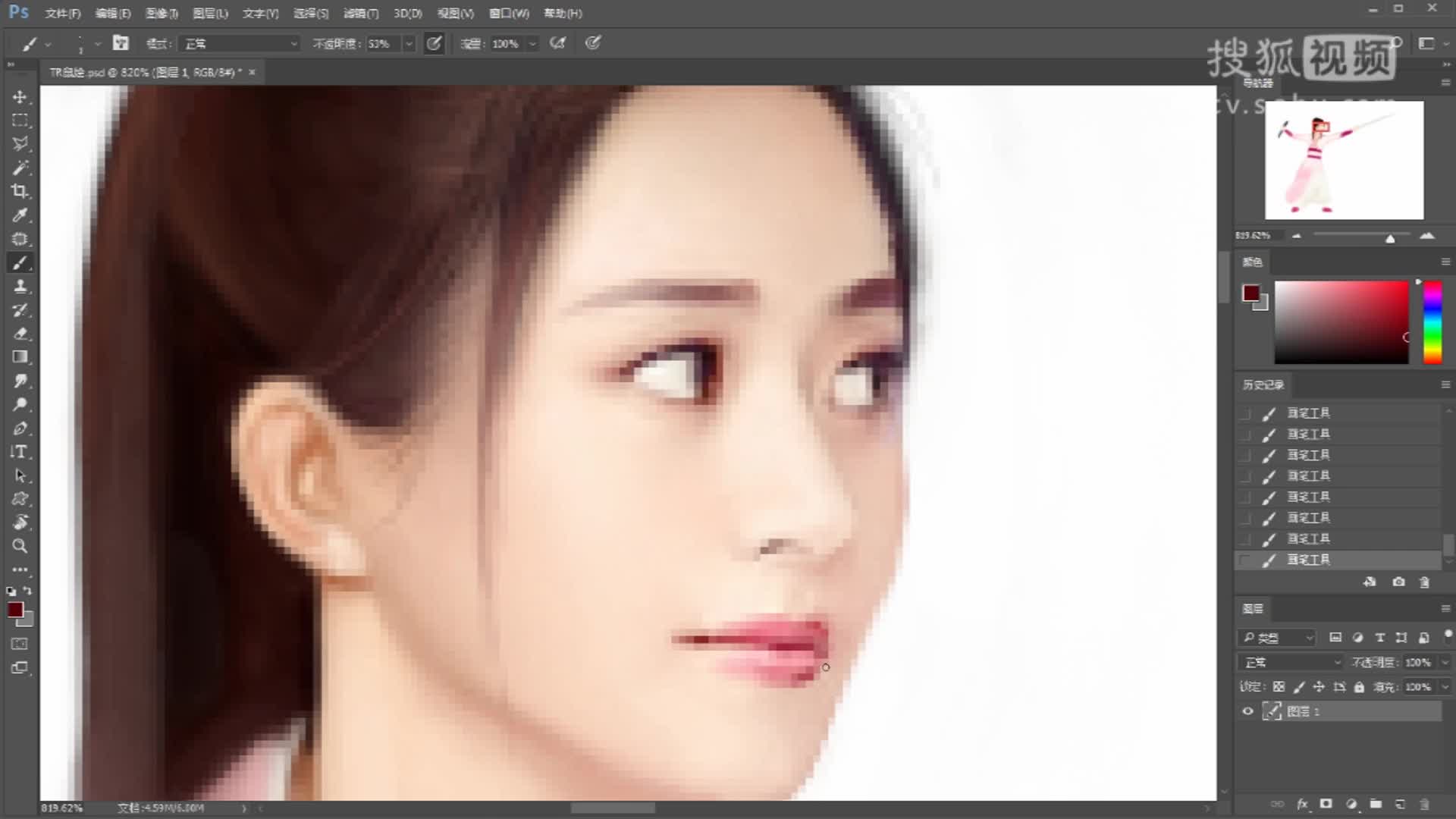Create a new layer group
The width and height of the screenshot is (1456, 819).
(1376, 804)
